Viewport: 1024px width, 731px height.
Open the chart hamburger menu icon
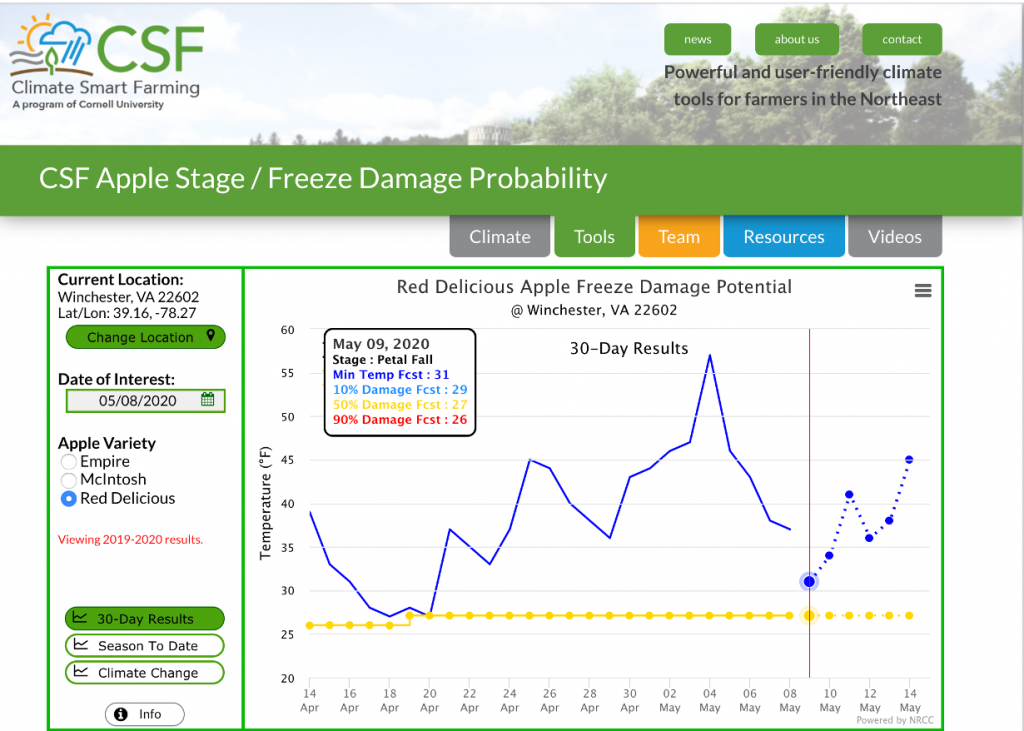[x=923, y=291]
